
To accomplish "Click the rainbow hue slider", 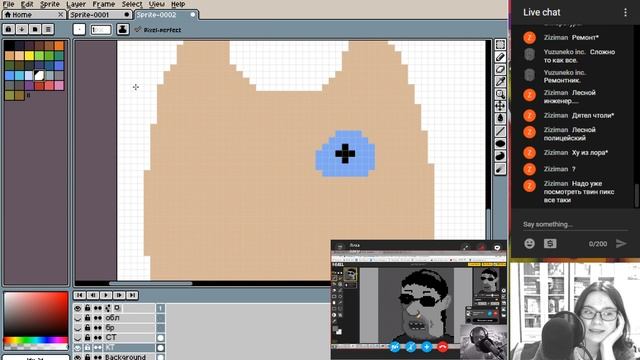I will coord(36,340).
